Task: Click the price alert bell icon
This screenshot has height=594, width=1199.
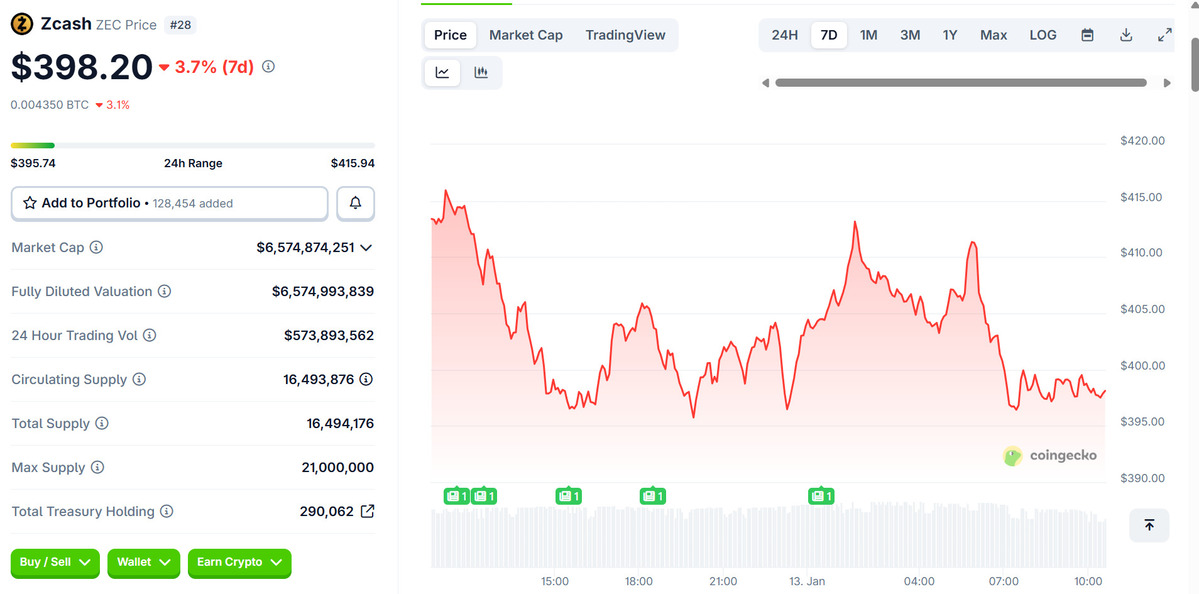Action: click(x=355, y=203)
